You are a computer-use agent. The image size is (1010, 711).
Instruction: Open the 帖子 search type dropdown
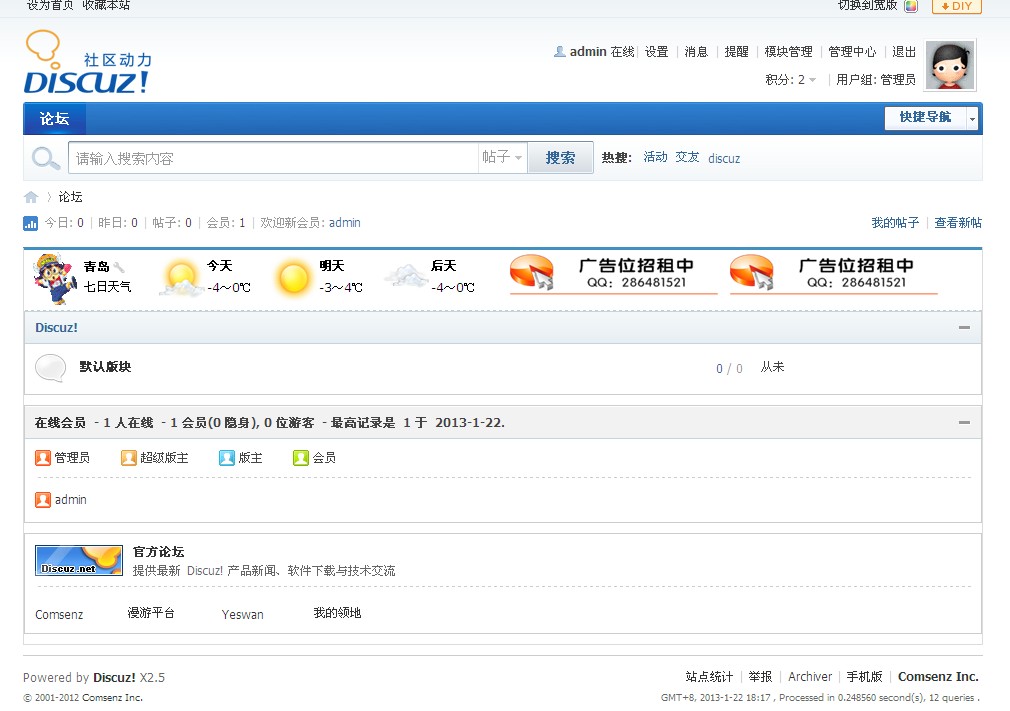point(502,158)
